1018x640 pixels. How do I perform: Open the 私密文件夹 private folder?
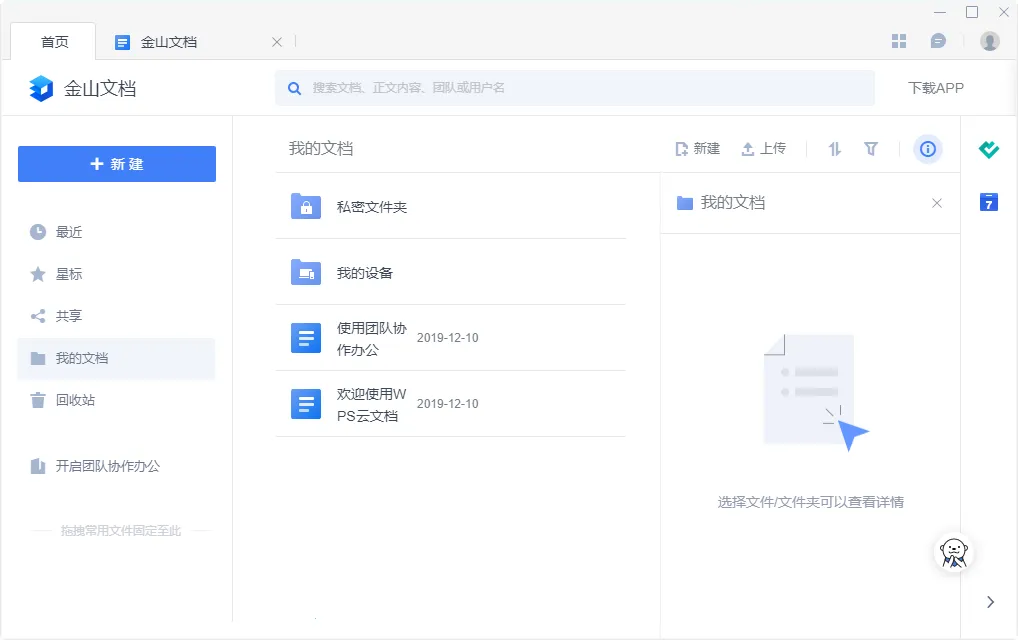[371, 207]
